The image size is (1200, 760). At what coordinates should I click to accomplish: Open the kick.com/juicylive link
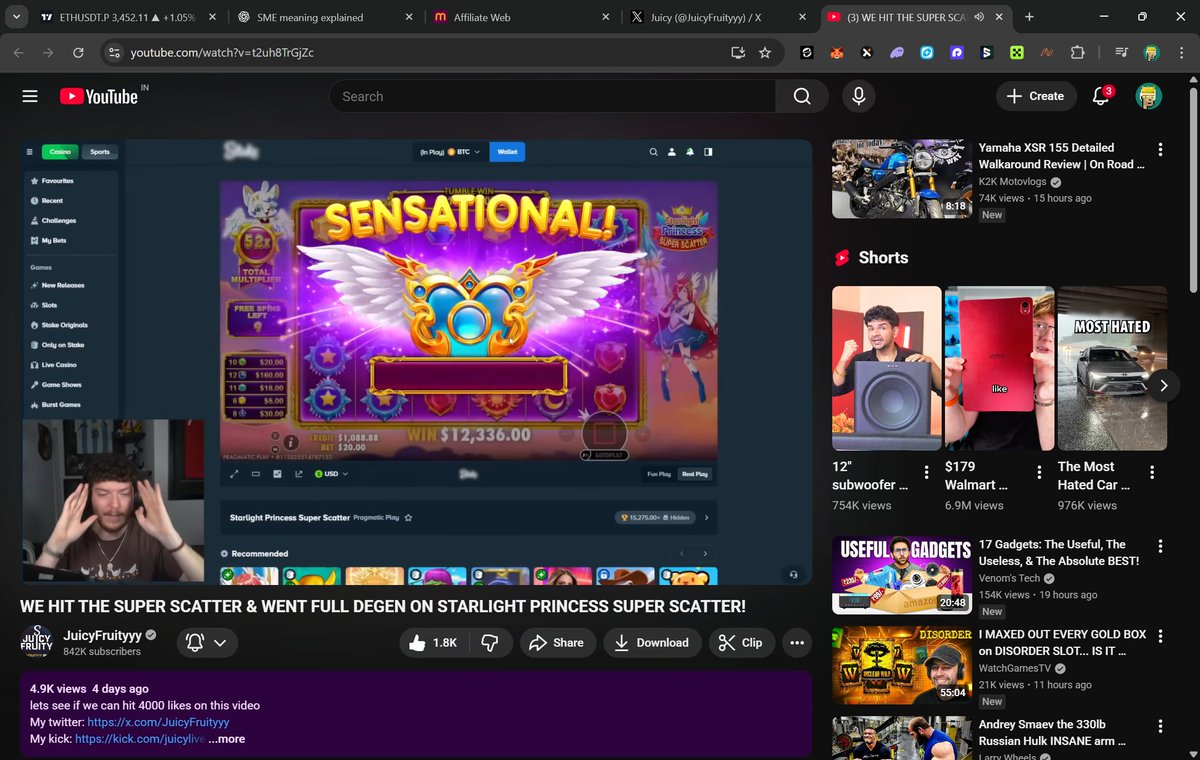pyautogui.click(x=139, y=739)
